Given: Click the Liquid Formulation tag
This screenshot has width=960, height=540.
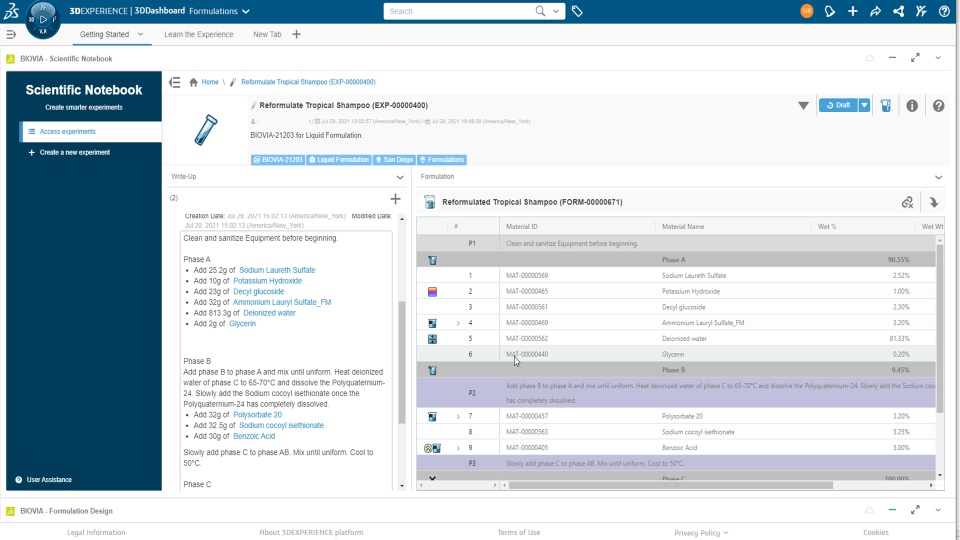Looking at the screenshot, I should coord(339,160).
